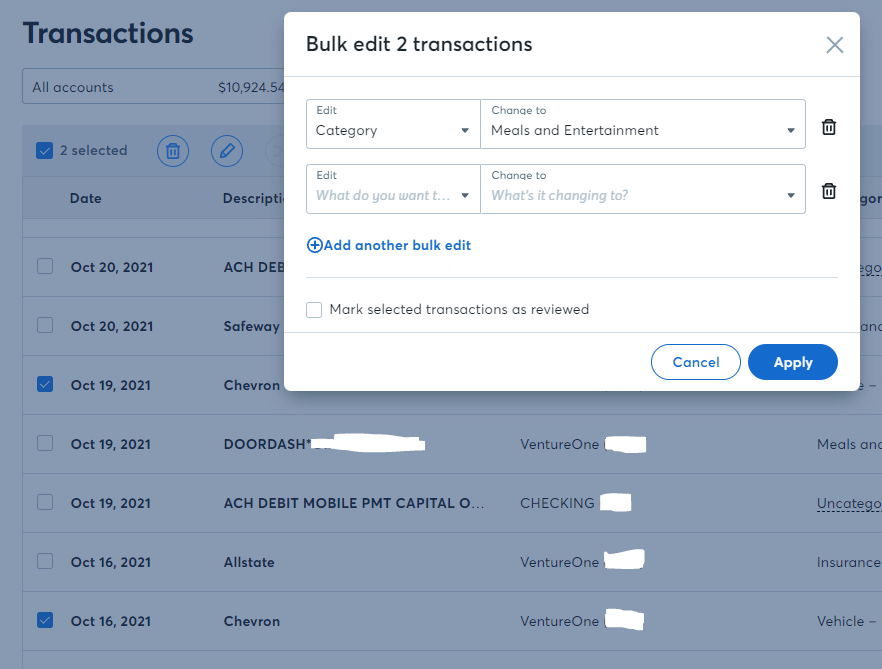Image resolution: width=882 pixels, height=669 pixels.
Task: Open 'What do you want to edit' dropdown
Action: click(x=393, y=189)
